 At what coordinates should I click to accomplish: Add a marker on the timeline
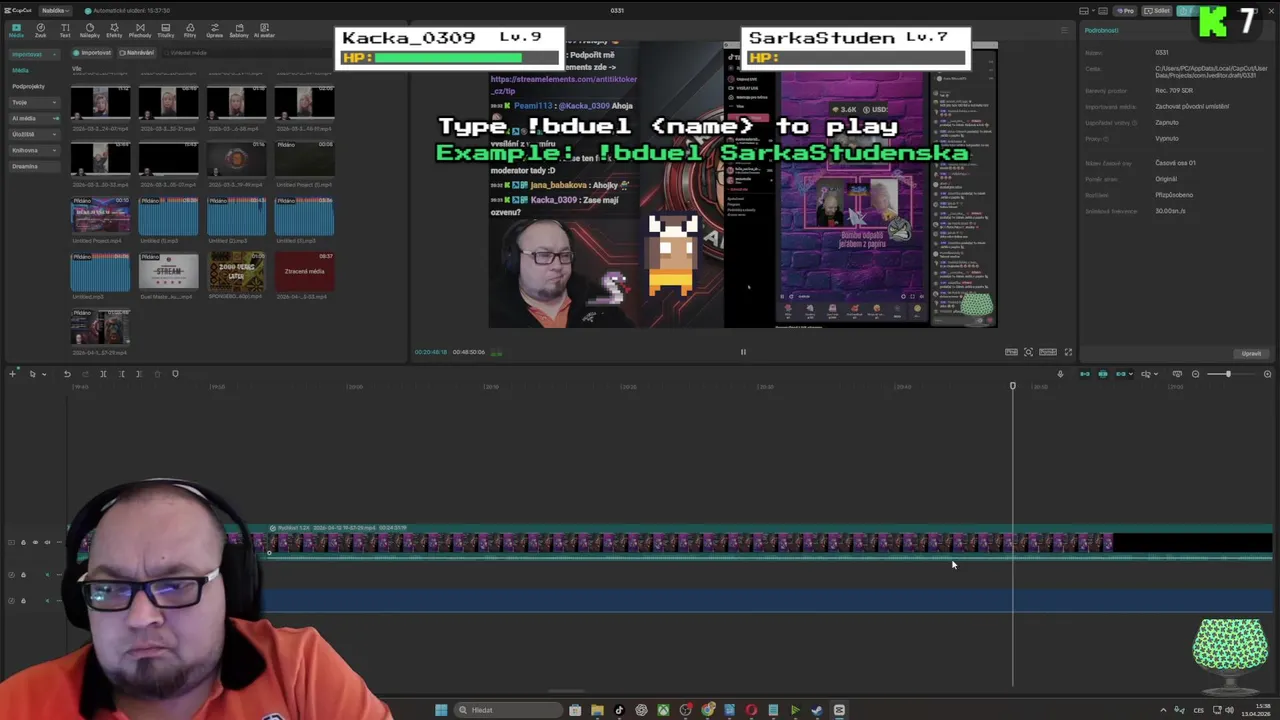[175, 374]
